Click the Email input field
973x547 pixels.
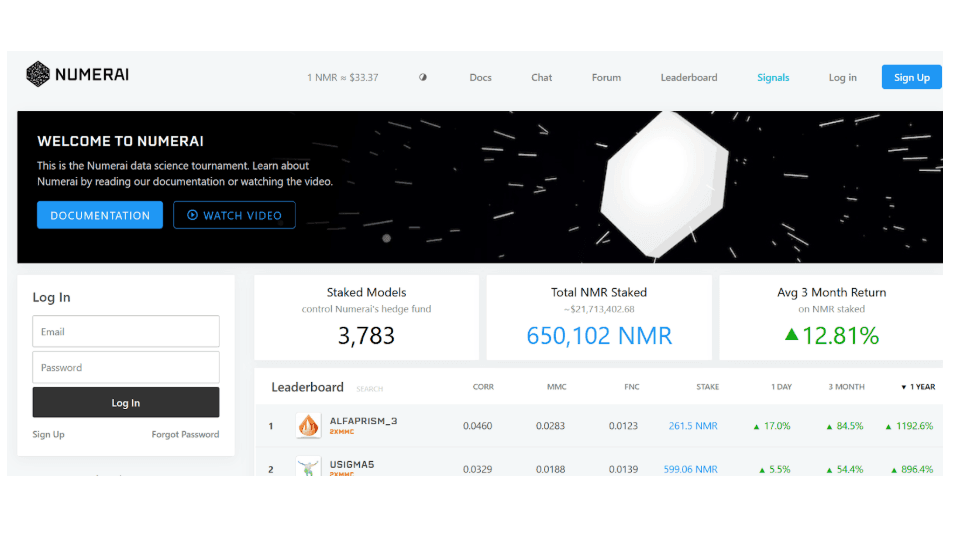[x=126, y=331]
